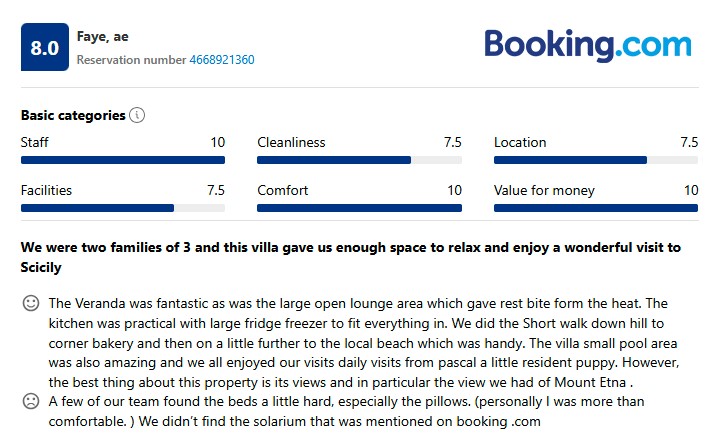Screen dimensions: 717x444
Task: Click the Staff rating bar
Action: coord(123,160)
